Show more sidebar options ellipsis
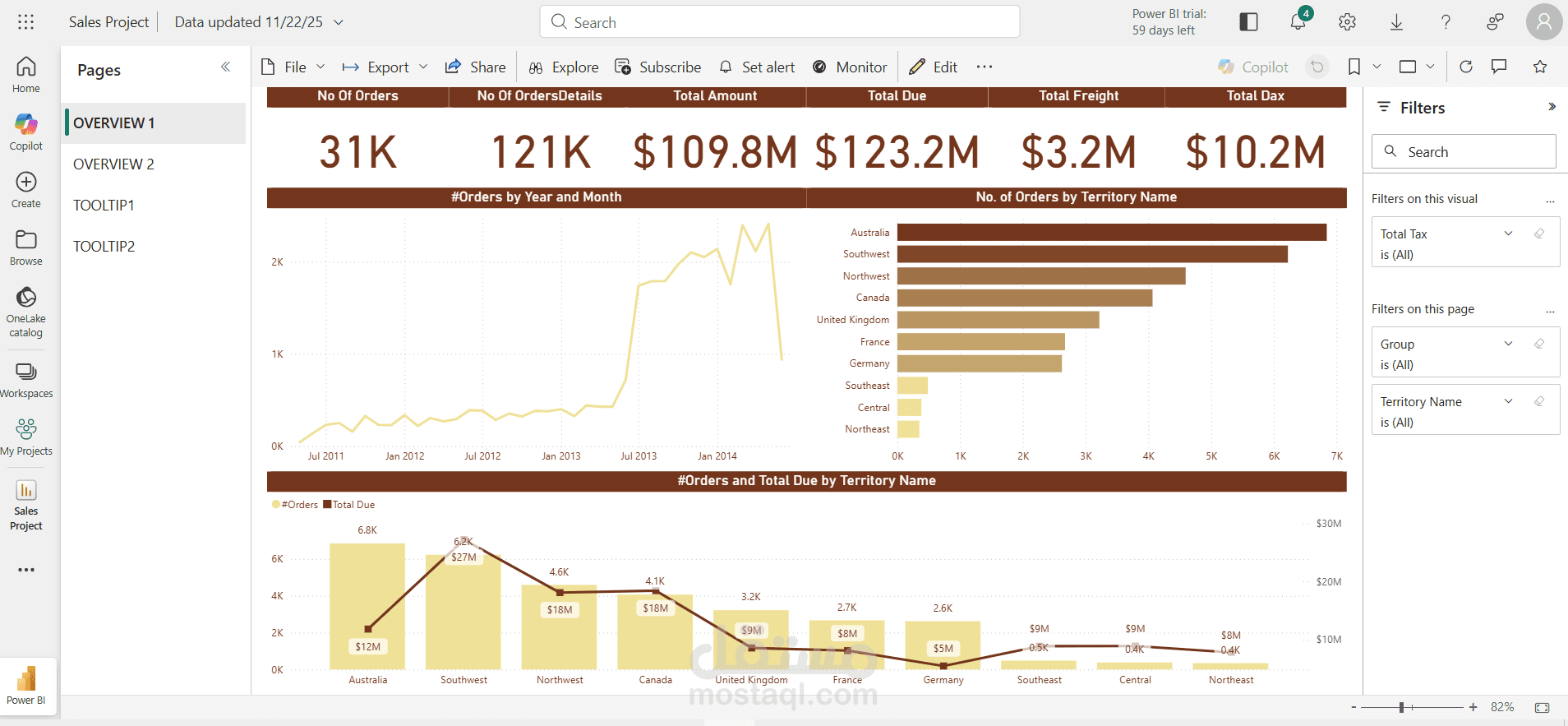This screenshot has width=1568, height=726. click(x=25, y=570)
